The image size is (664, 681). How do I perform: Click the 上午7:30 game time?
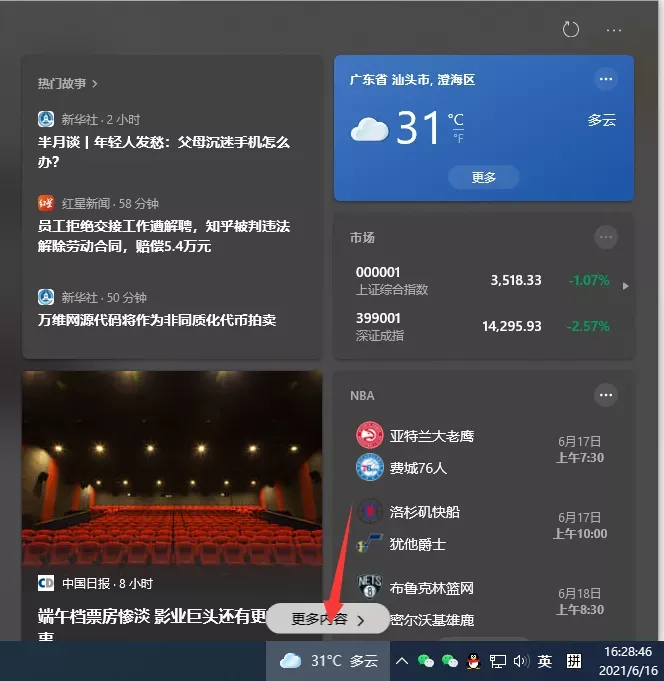point(580,457)
